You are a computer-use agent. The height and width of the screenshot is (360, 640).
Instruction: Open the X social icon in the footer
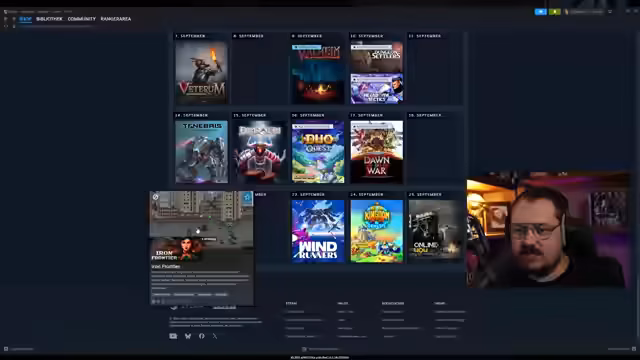tap(215, 336)
